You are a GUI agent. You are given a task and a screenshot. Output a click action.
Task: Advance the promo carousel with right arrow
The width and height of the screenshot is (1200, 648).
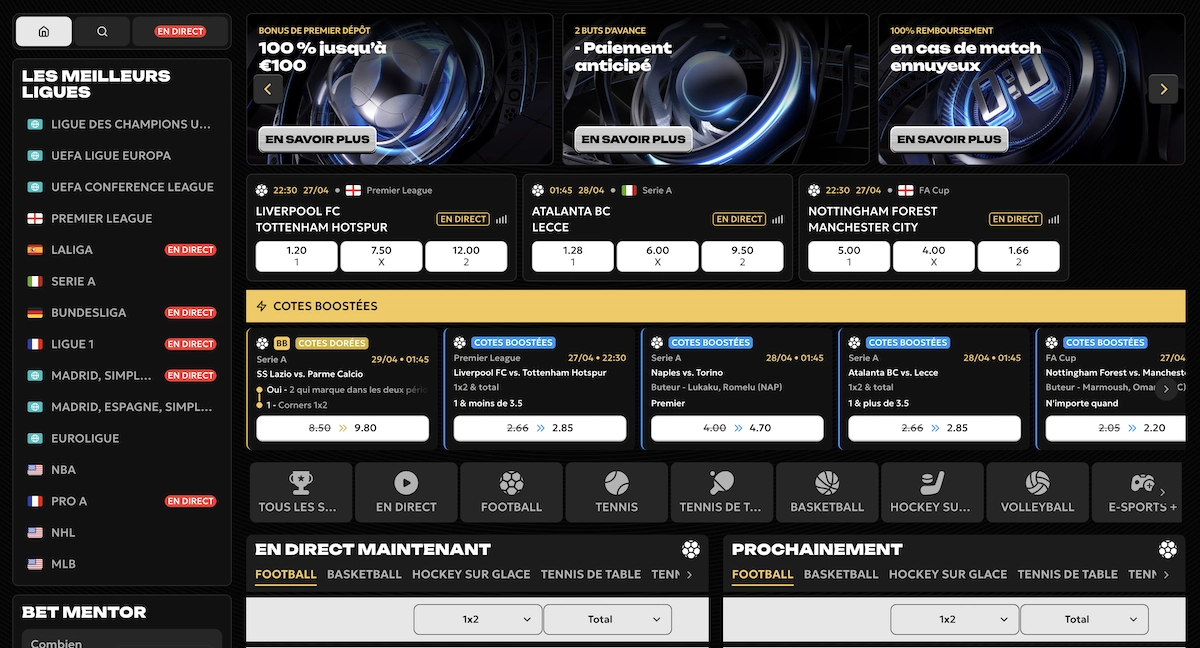tap(1163, 88)
